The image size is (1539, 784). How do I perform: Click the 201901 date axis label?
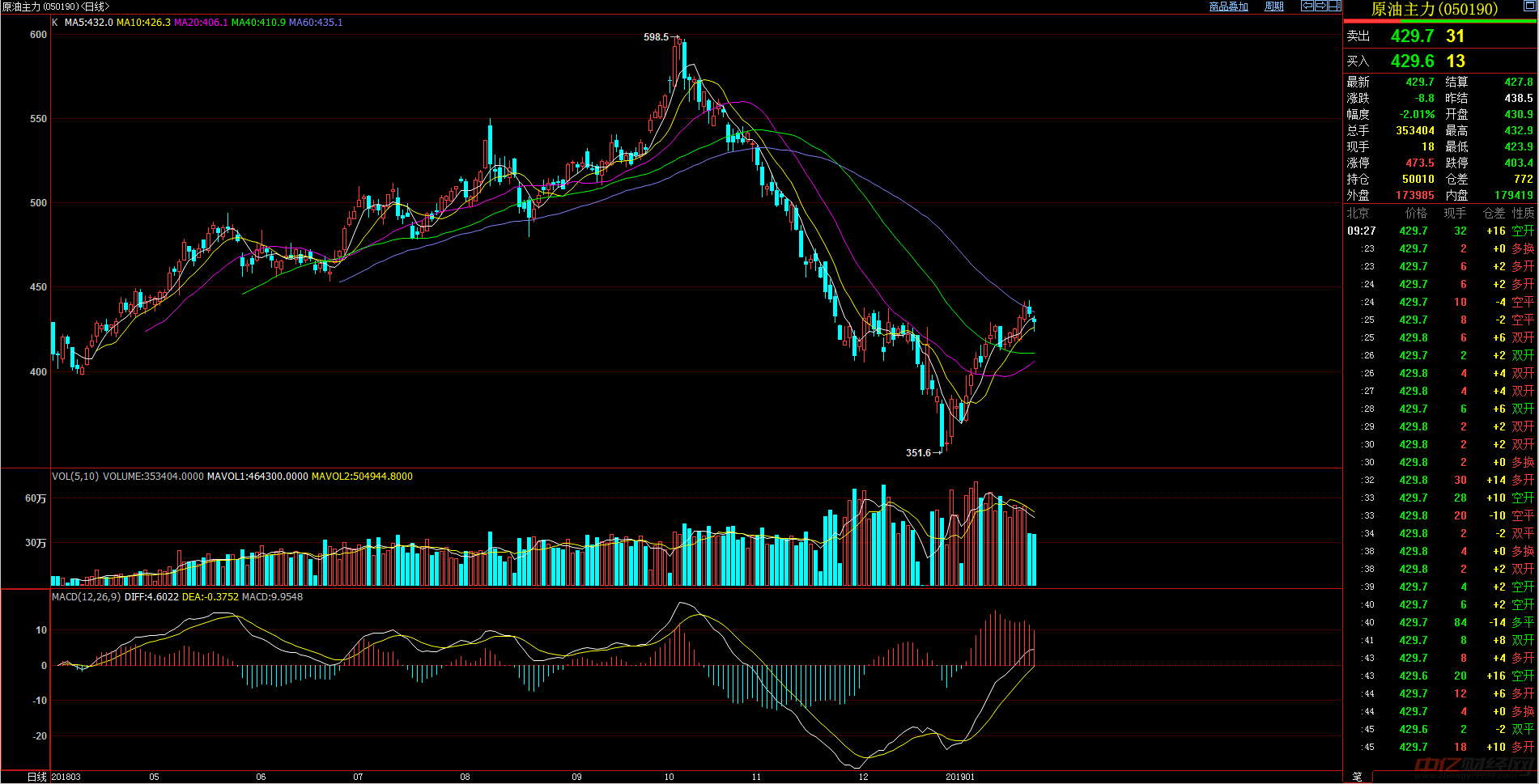click(x=960, y=777)
